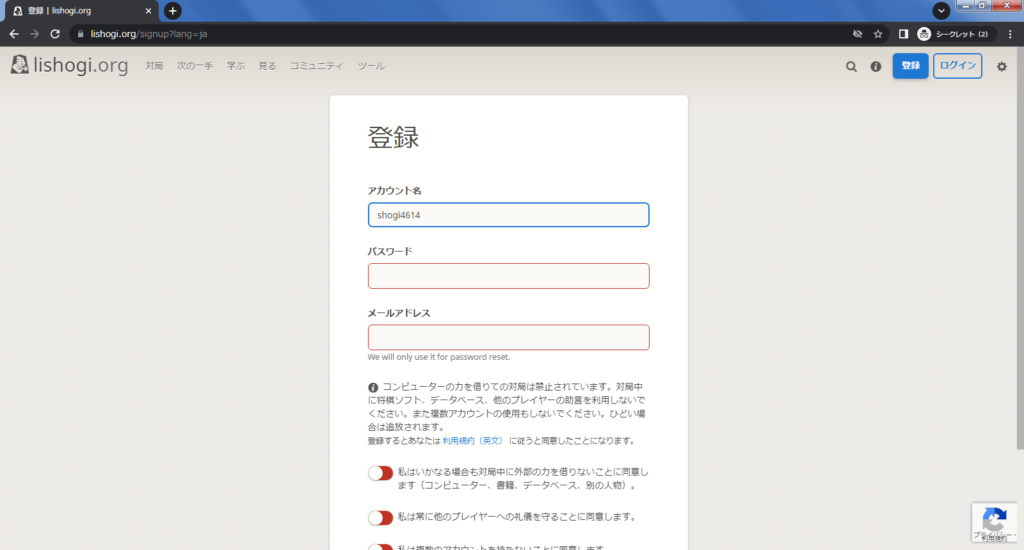Click the lishogi.org logo
The width and height of the screenshot is (1024, 550).
[69, 65]
